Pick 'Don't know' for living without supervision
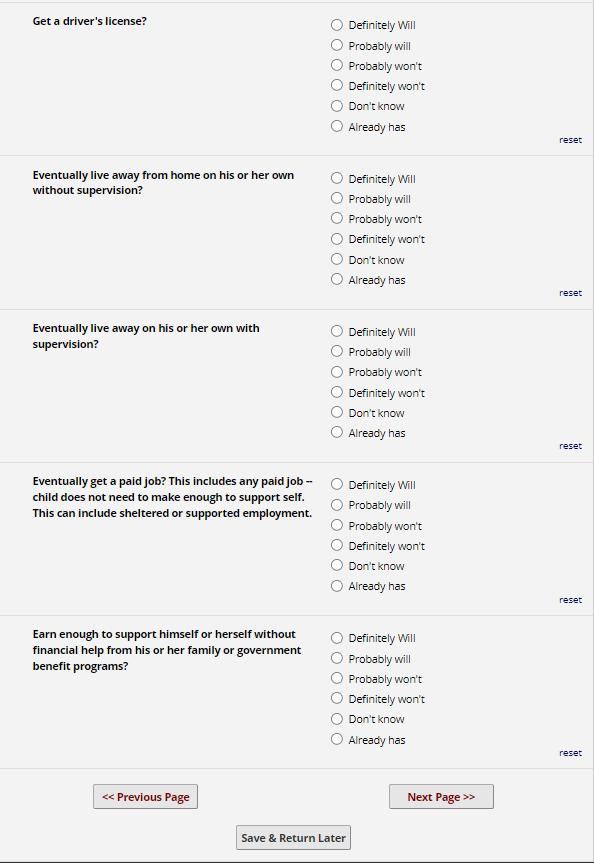The height and width of the screenshot is (863, 594). [x=337, y=259]
